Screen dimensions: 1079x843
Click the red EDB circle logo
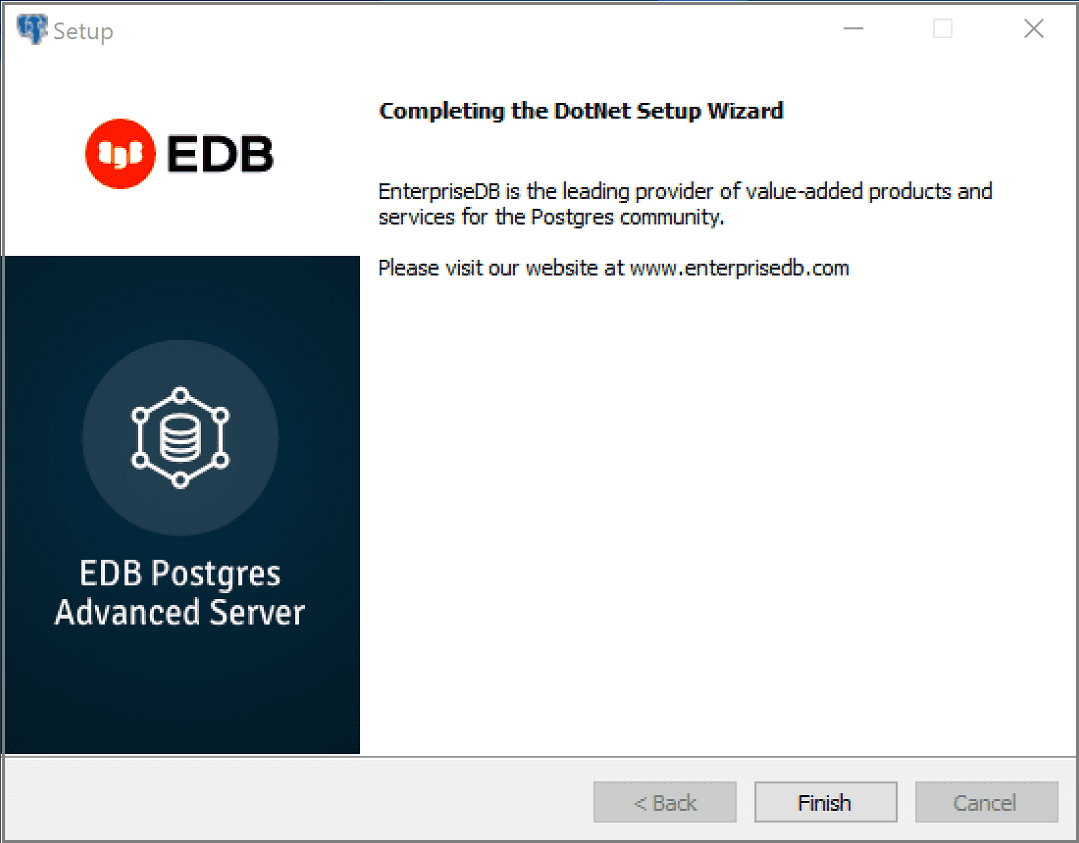pos(121,154)
